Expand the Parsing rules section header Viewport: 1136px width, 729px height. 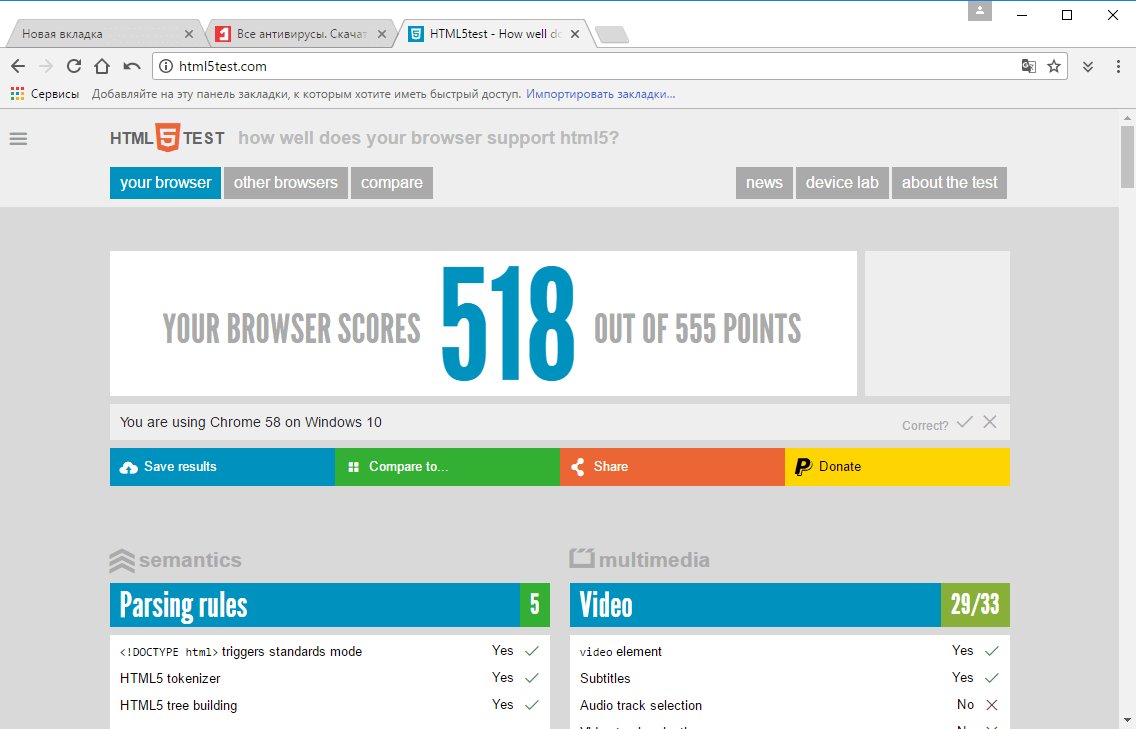330,605
